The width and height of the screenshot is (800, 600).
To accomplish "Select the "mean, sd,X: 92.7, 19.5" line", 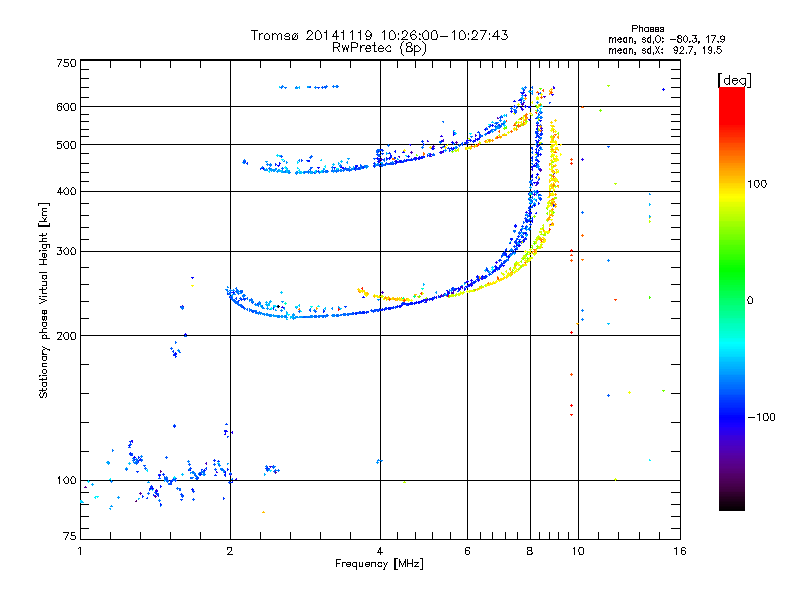I will click(x=665, y=50).
